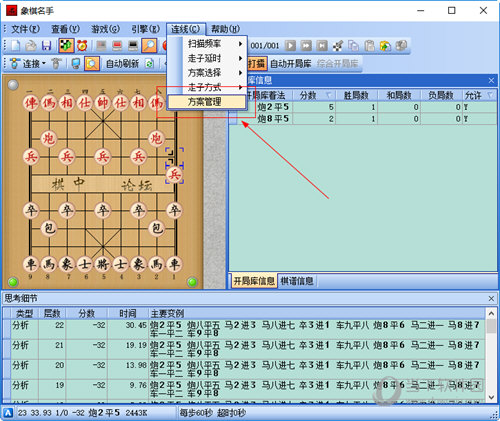500x421 pixels.
Task: Switch to the 棋谱信息 tab
Action: 296,281
